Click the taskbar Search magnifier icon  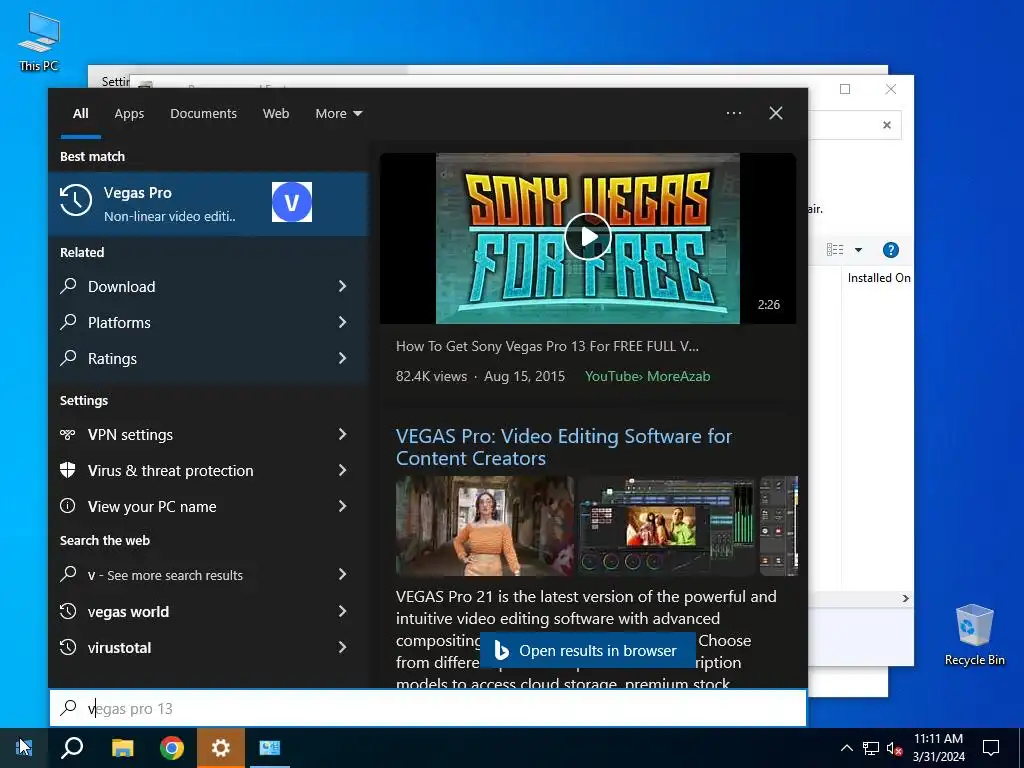pos(72,748)
